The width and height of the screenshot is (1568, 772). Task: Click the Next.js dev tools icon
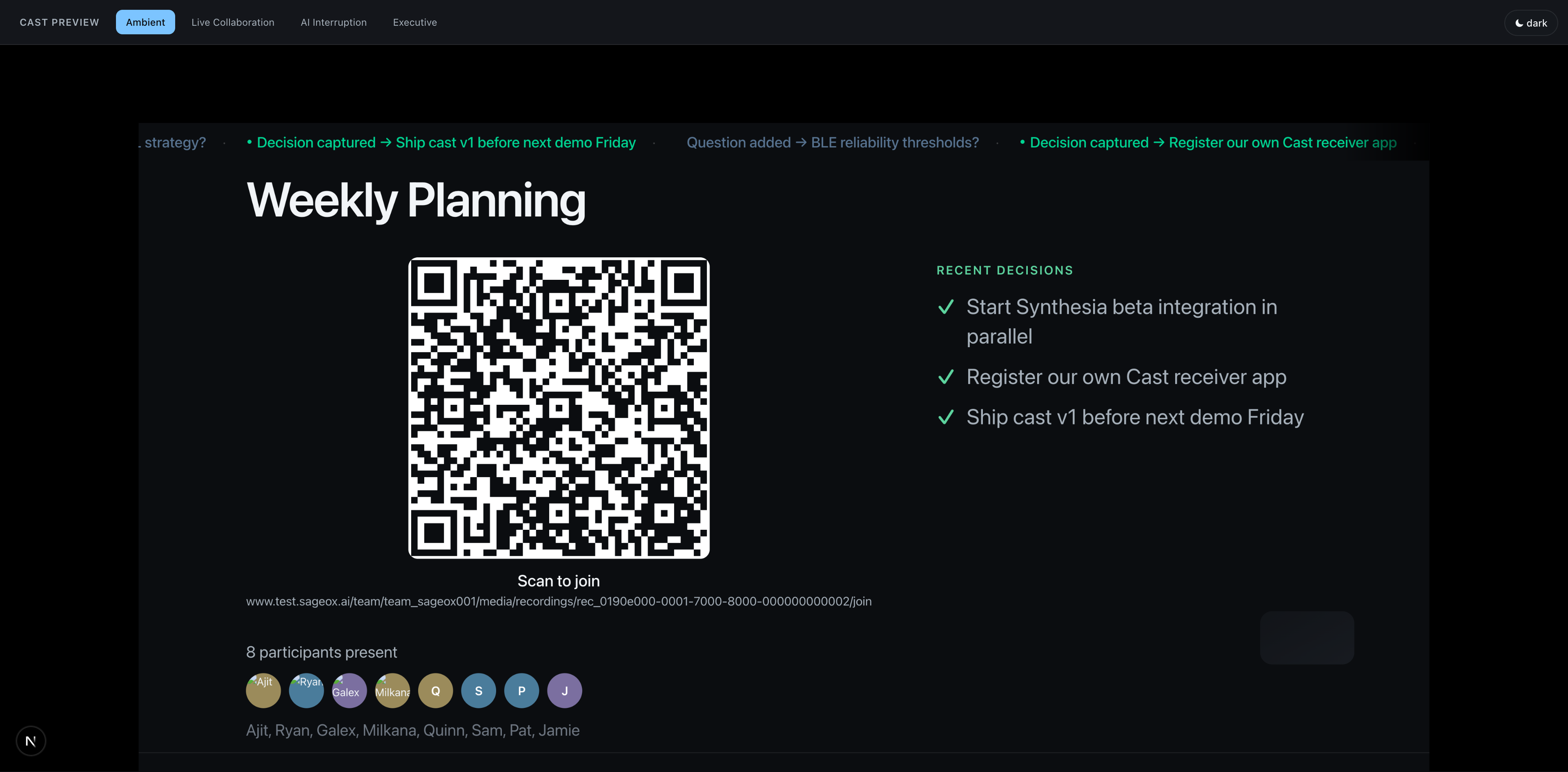pos(31,741)
